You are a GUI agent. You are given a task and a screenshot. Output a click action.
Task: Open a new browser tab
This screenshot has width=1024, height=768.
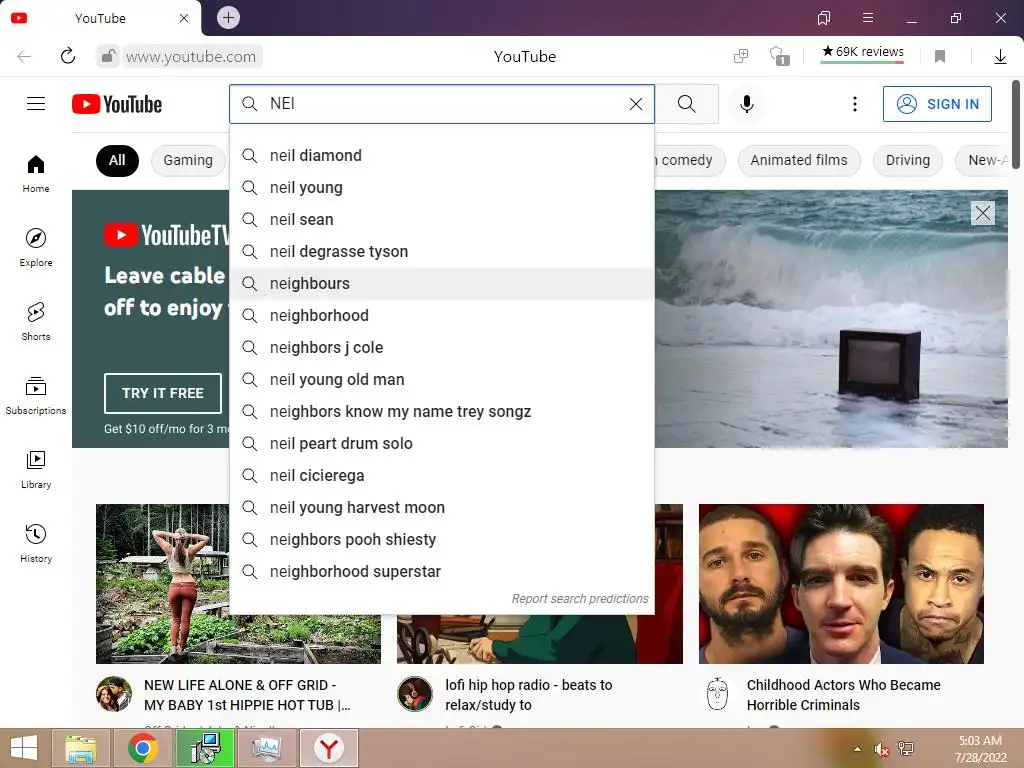pos(229,18)
